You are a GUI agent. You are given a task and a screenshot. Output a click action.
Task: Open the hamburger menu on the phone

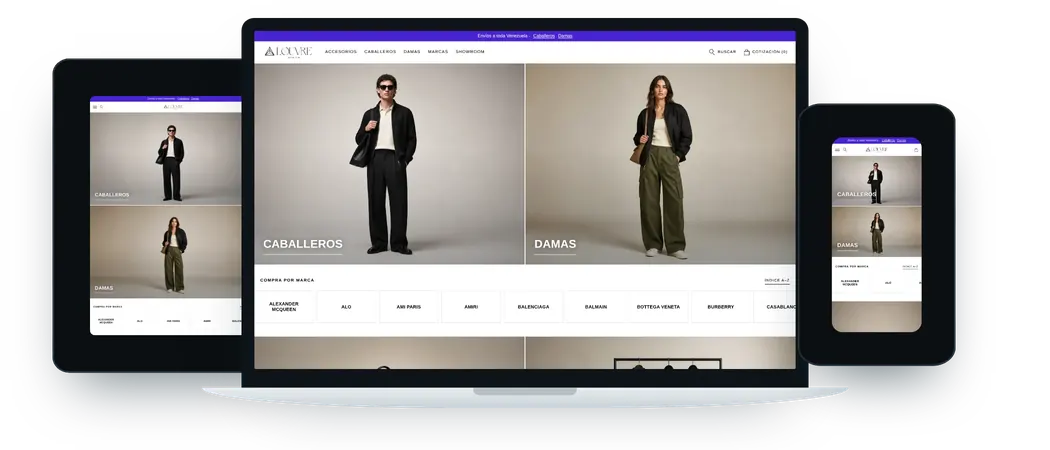coord(837,150)
